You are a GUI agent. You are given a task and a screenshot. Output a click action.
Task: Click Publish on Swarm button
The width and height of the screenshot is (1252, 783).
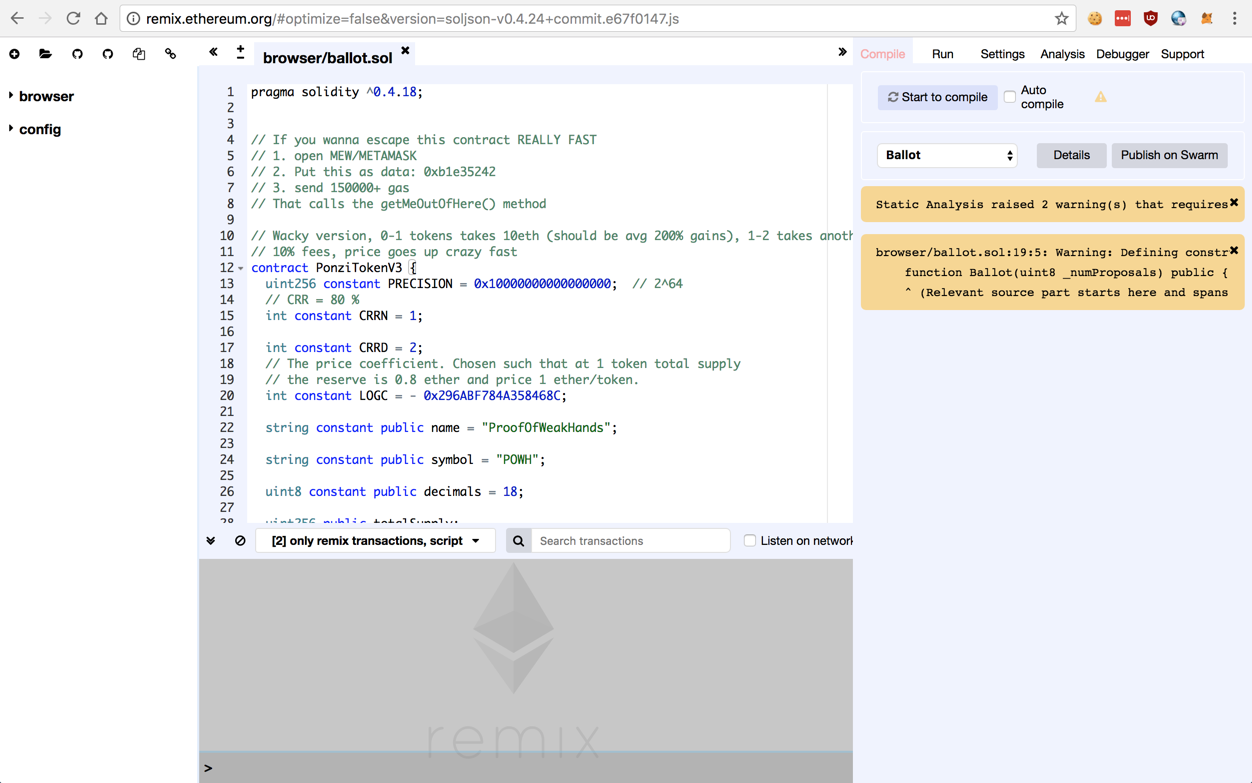[x=1169, y=155]
